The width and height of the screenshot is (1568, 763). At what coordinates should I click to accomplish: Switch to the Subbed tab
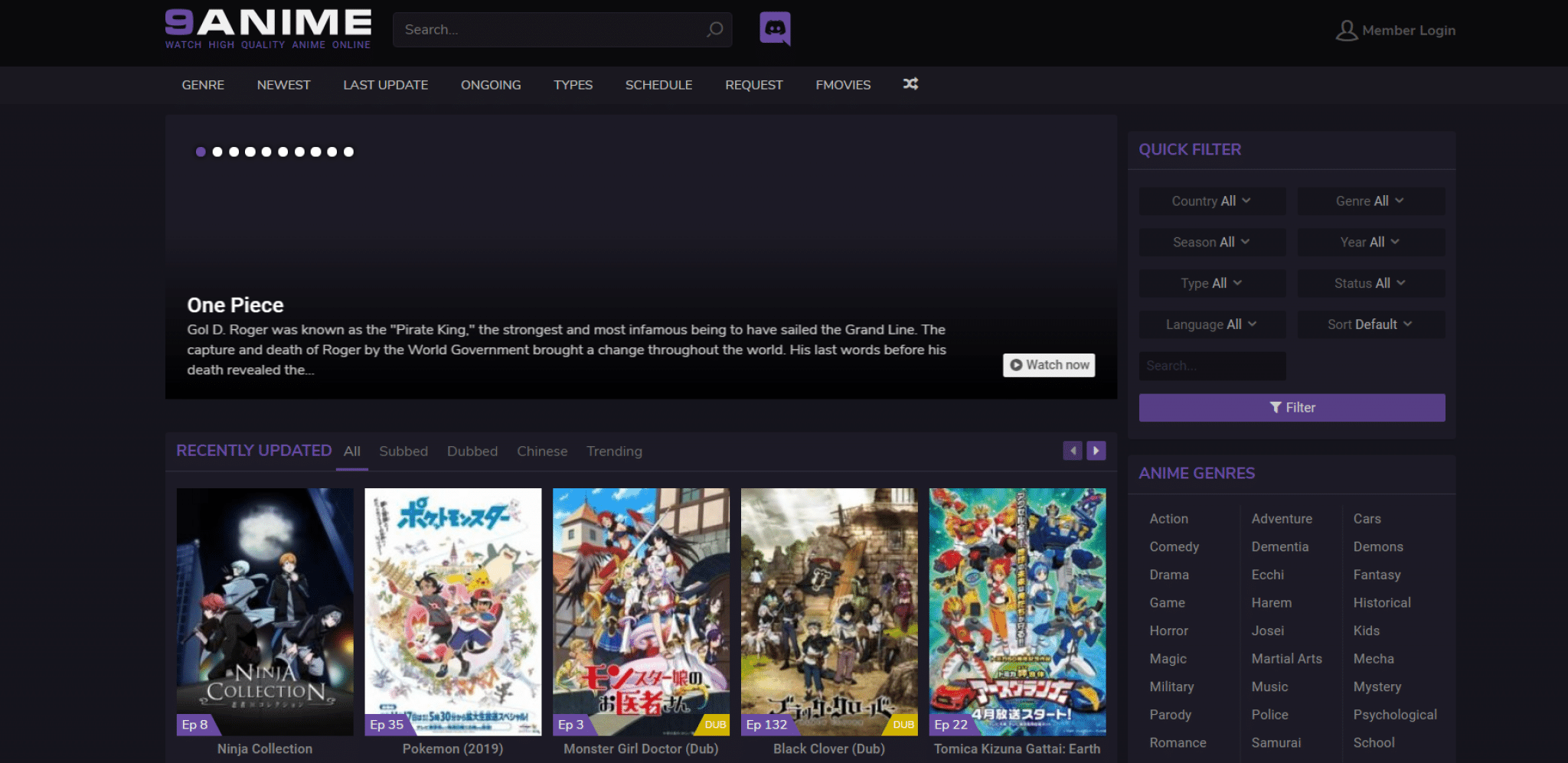(x=403, y=452)
